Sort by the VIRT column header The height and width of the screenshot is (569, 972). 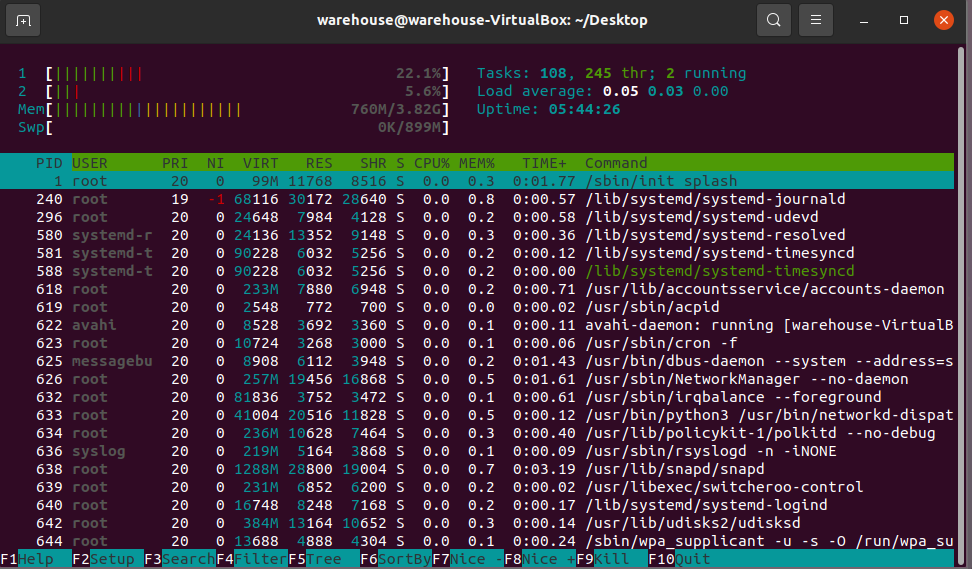click(x=260, y=163)
